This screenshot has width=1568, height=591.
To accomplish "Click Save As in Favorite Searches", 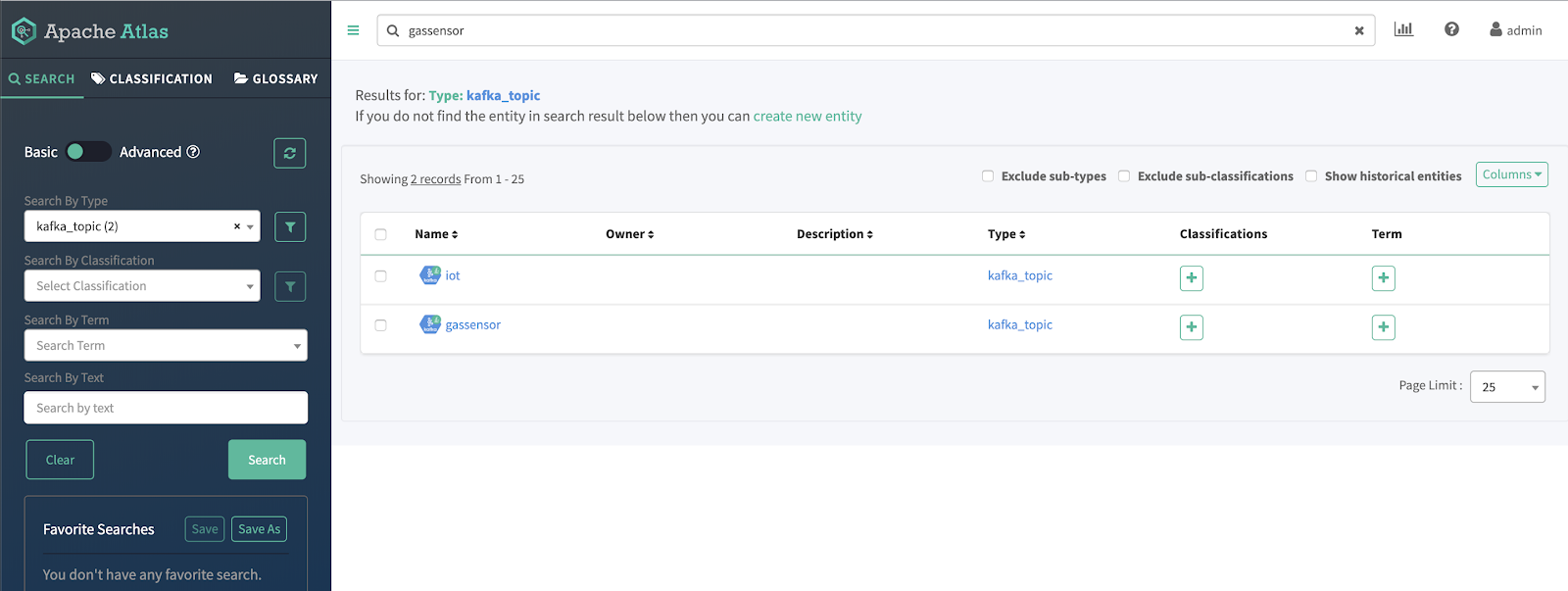I will (260, 529).
